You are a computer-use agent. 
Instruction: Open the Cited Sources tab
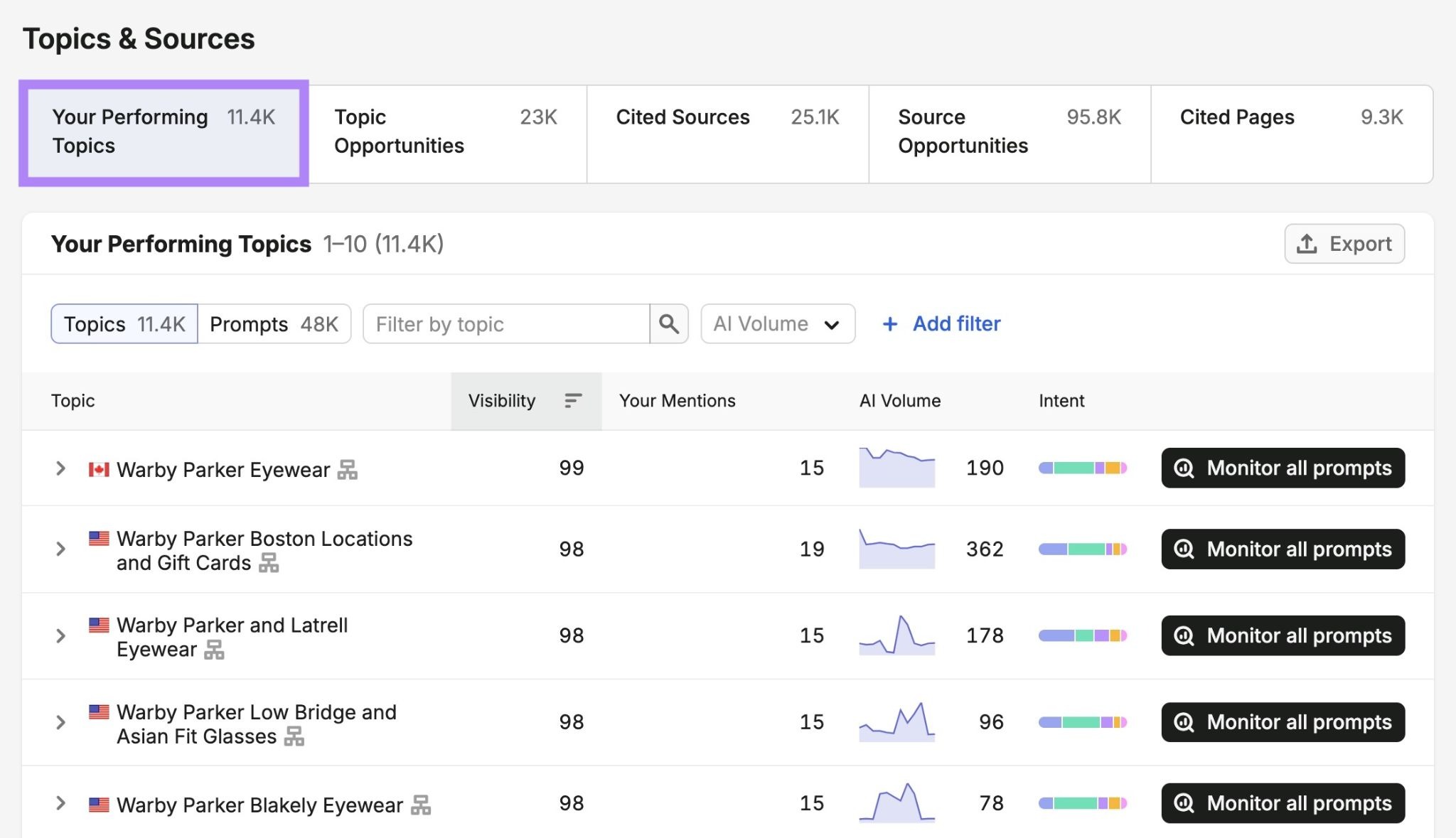727,134
